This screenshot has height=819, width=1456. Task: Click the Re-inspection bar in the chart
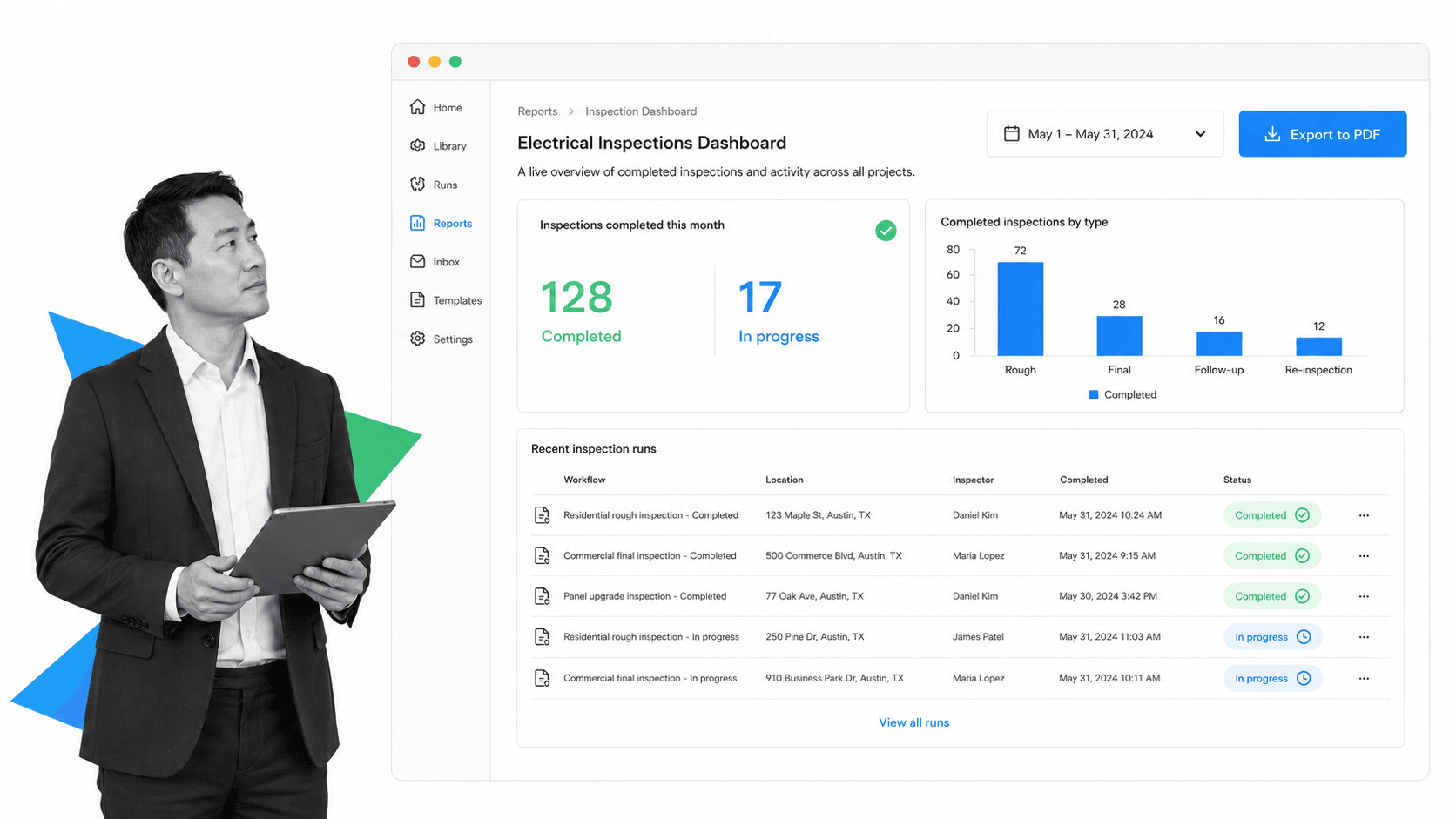(x=1318, y=346)
